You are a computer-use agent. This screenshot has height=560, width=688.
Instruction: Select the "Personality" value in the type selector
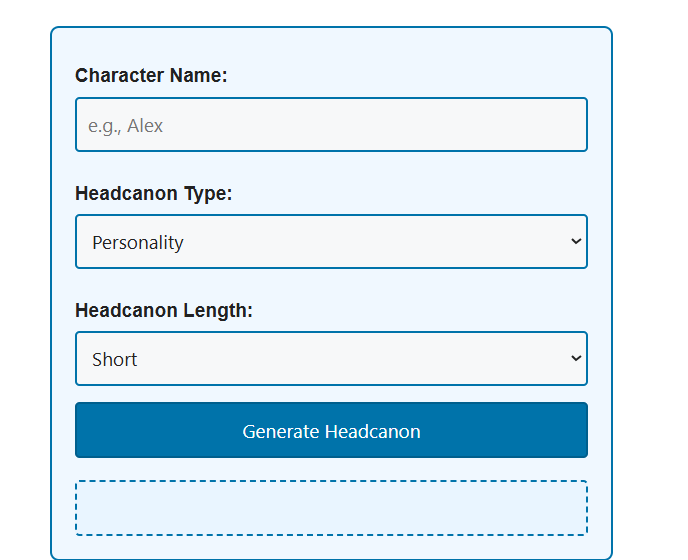[138, 242]
